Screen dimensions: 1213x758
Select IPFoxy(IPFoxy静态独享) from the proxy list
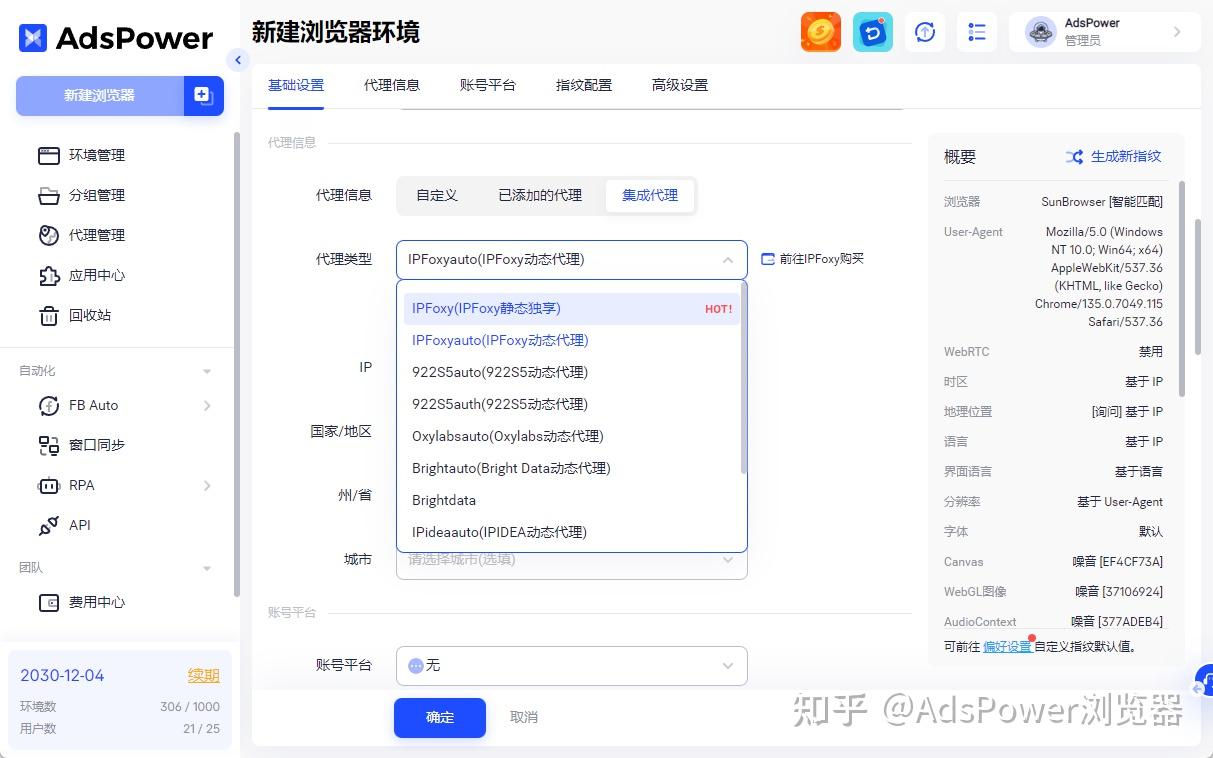pyautogui.click(x=487, y=308)
